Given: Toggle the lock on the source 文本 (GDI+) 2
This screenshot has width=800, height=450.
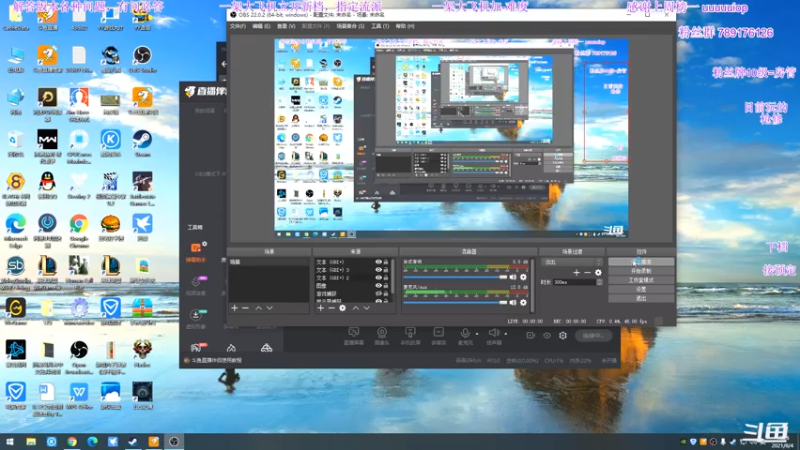Looking at the screenshot, I should tap(386, 278).
